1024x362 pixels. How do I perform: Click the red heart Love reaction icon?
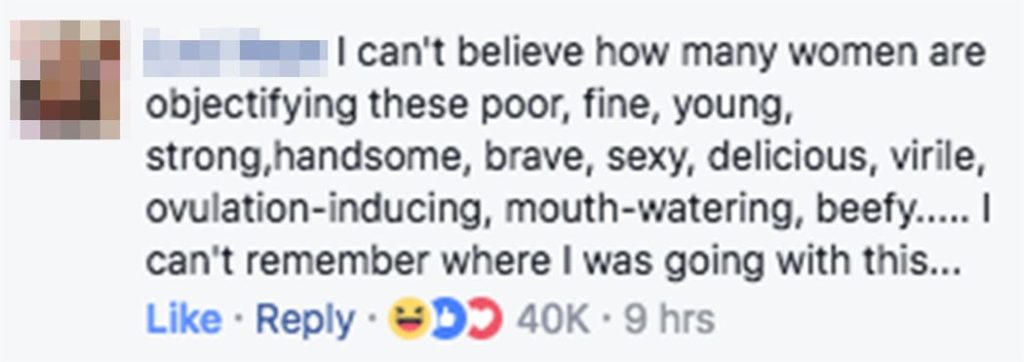tap(487, 320)
